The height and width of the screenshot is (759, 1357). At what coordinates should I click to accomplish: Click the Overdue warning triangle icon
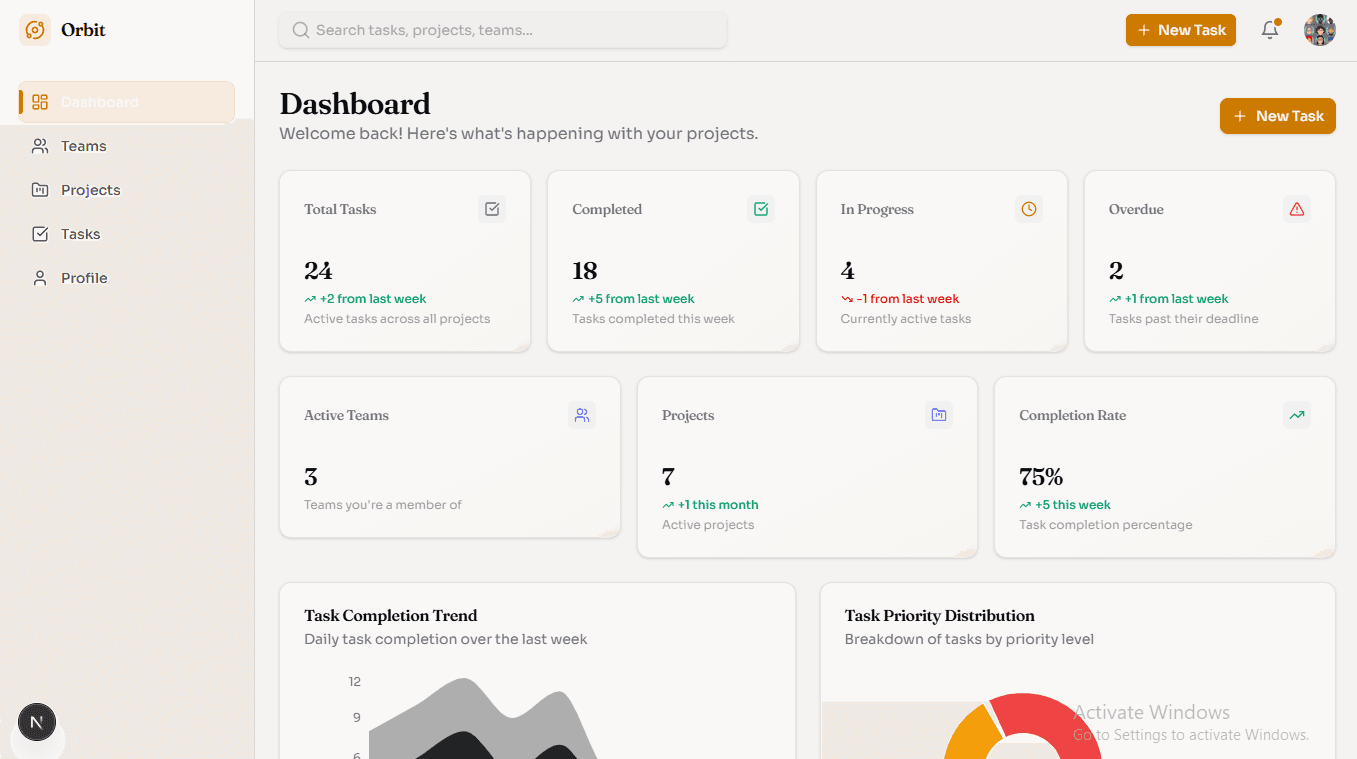click(x=1297, y=209)
